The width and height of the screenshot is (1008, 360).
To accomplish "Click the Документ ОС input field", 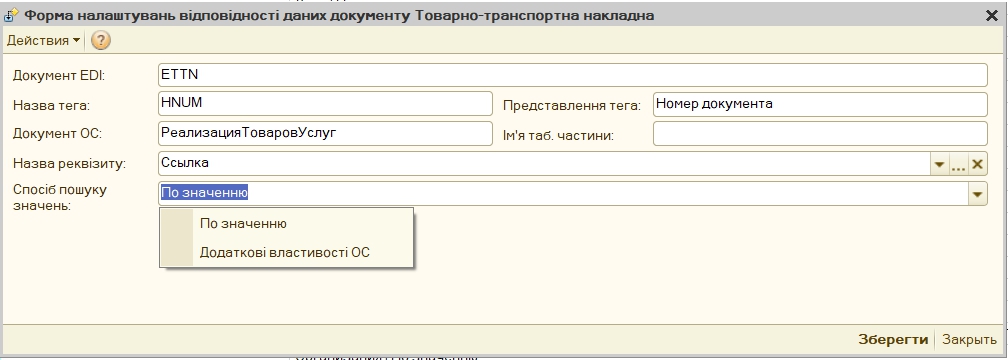I will coord(325,134).
